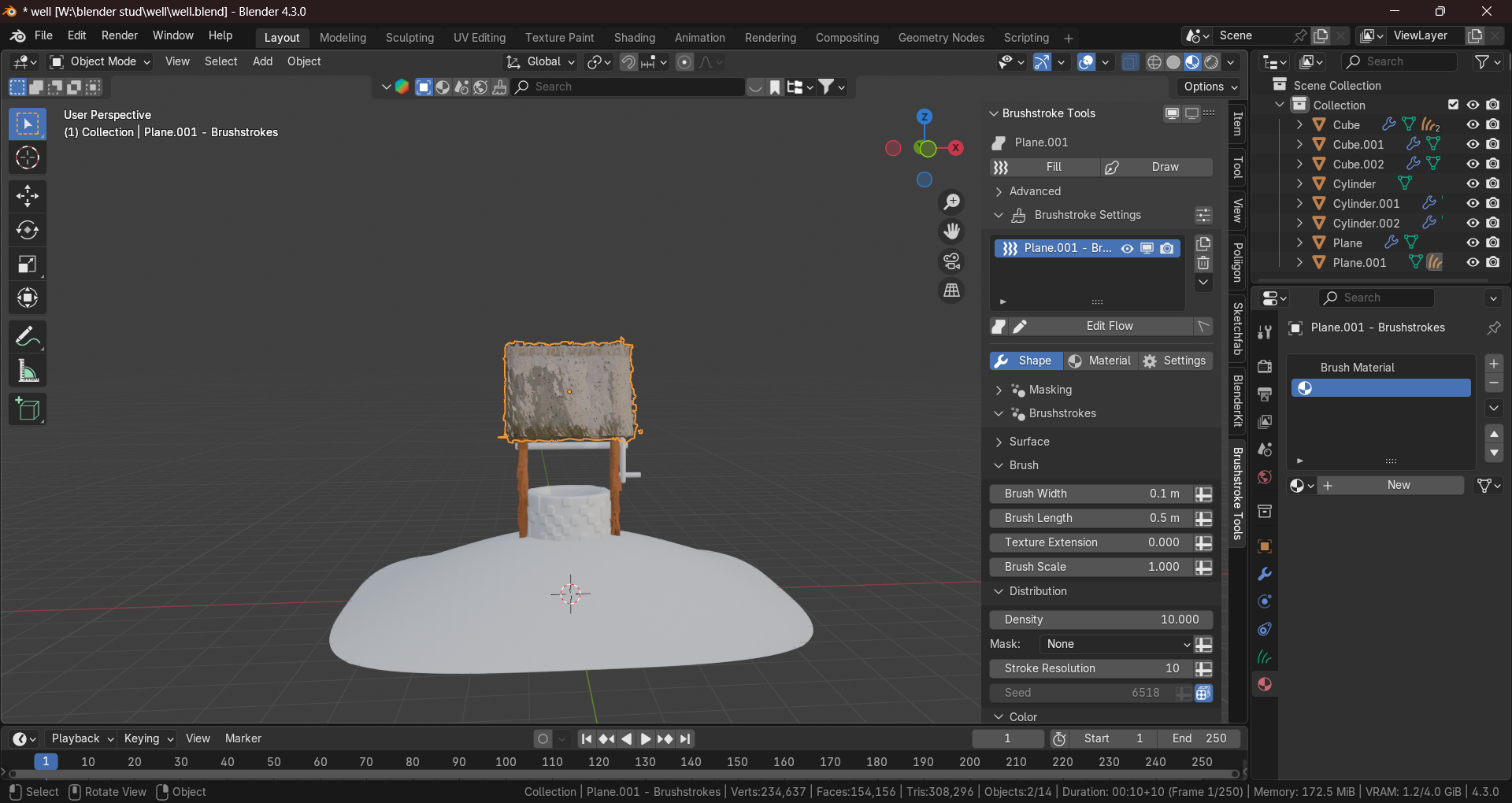Select the Rotate tool
Screen dimensions: 1512x803
(x=28, y=230)
